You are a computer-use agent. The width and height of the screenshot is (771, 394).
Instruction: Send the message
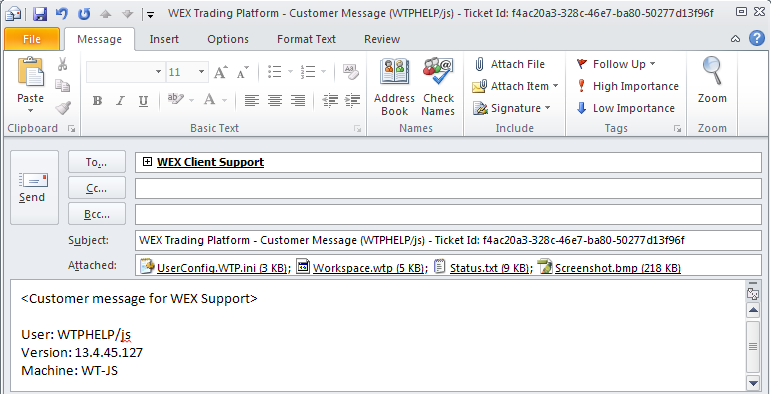(34, 187)
